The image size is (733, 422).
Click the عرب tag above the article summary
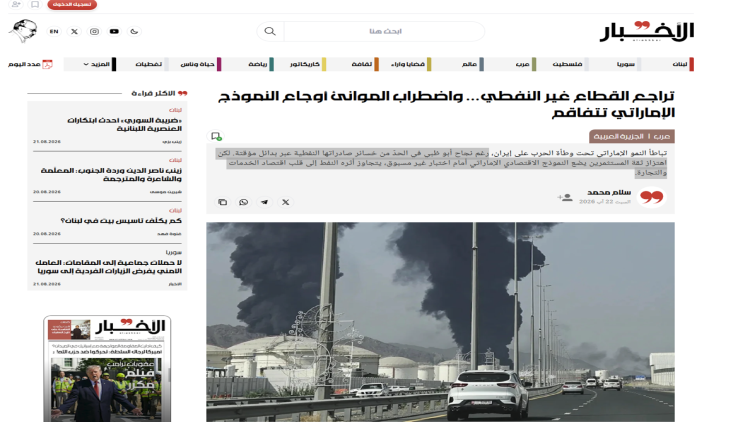click(x=661, y=136)
